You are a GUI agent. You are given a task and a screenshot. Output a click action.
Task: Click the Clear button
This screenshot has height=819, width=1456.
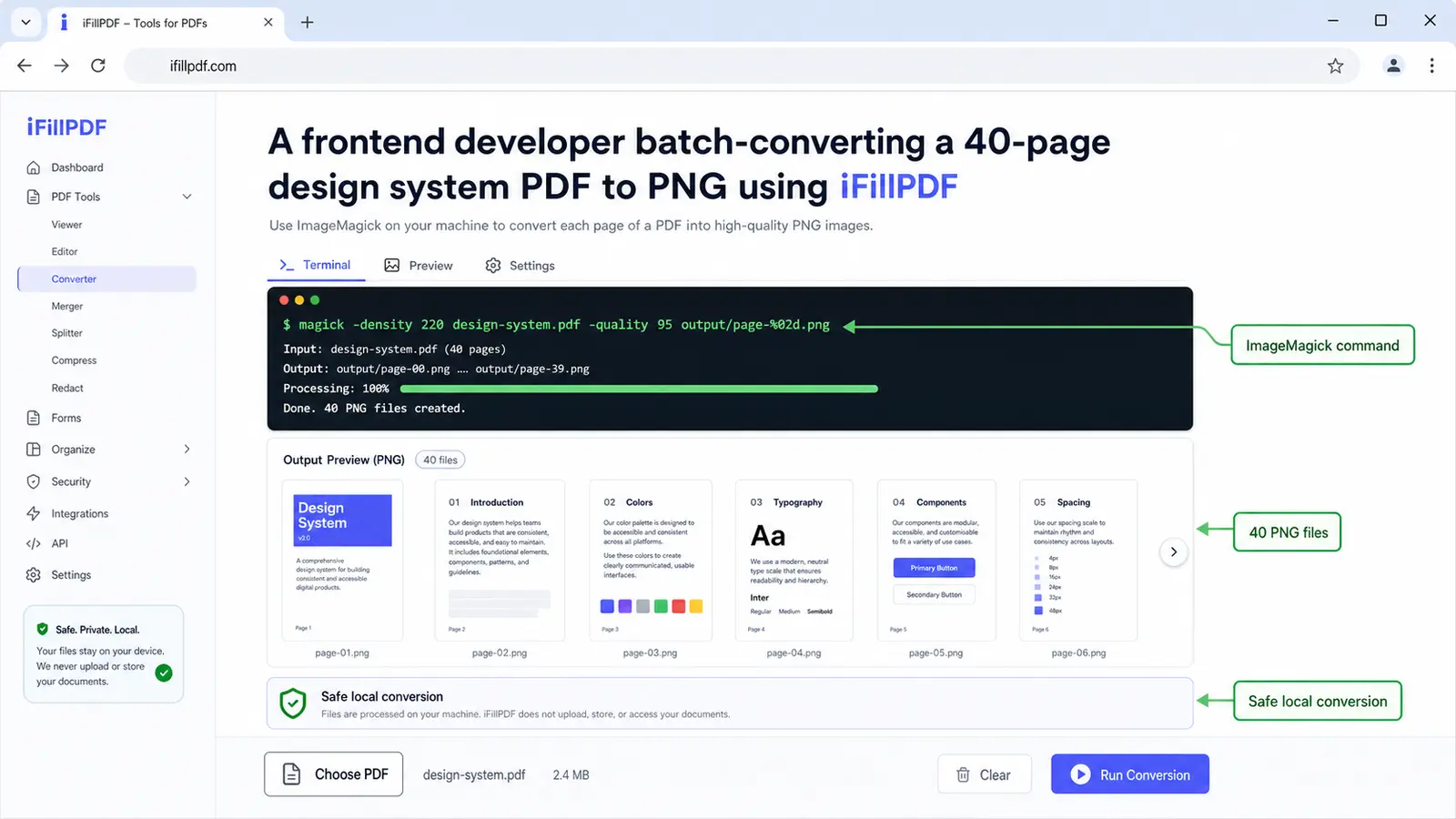985,774
